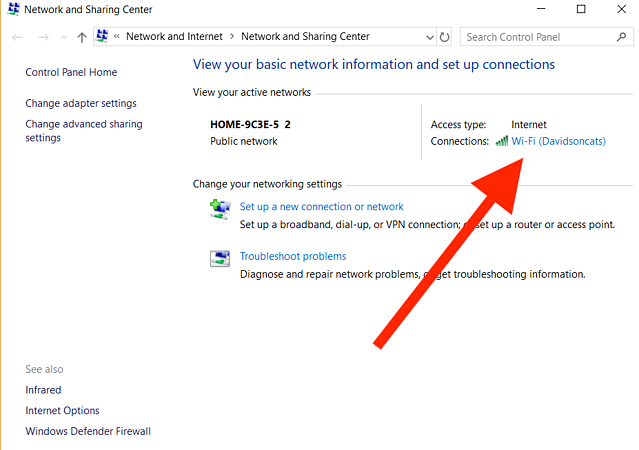
Task: Open Windows Defender Firewall link
Action: (x=88, y=431)
